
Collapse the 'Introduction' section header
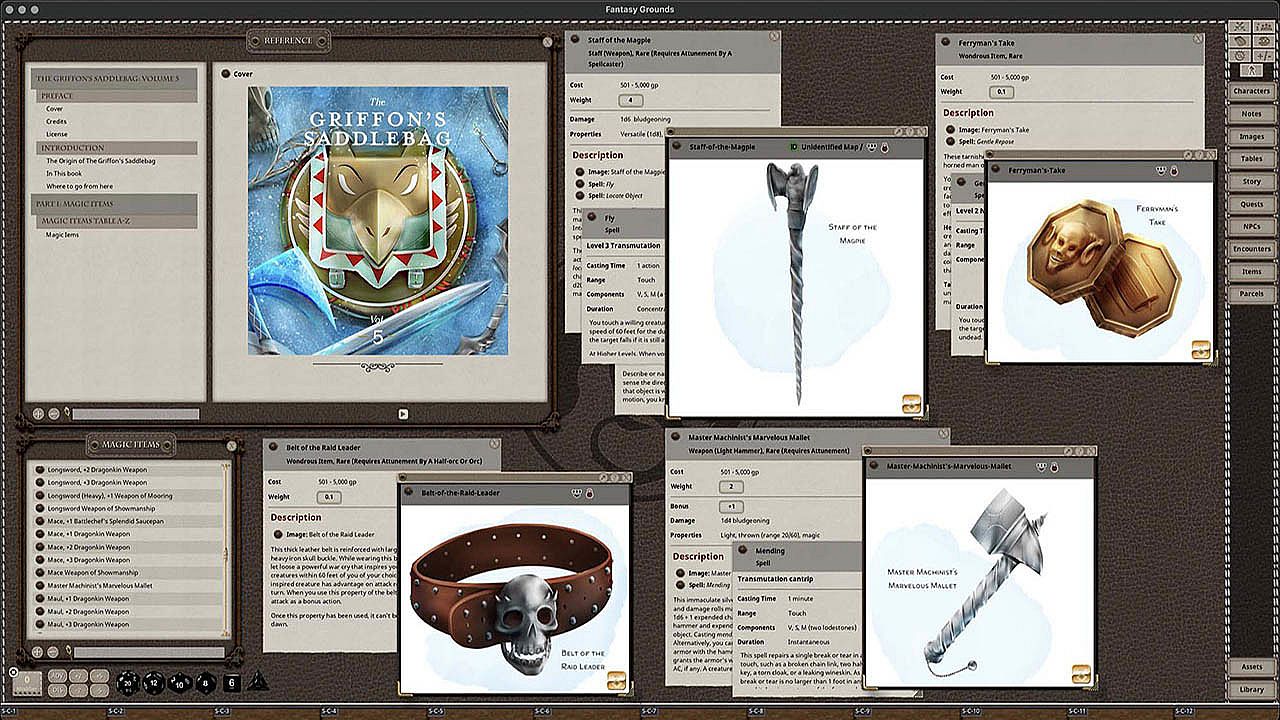click(116, 148)
